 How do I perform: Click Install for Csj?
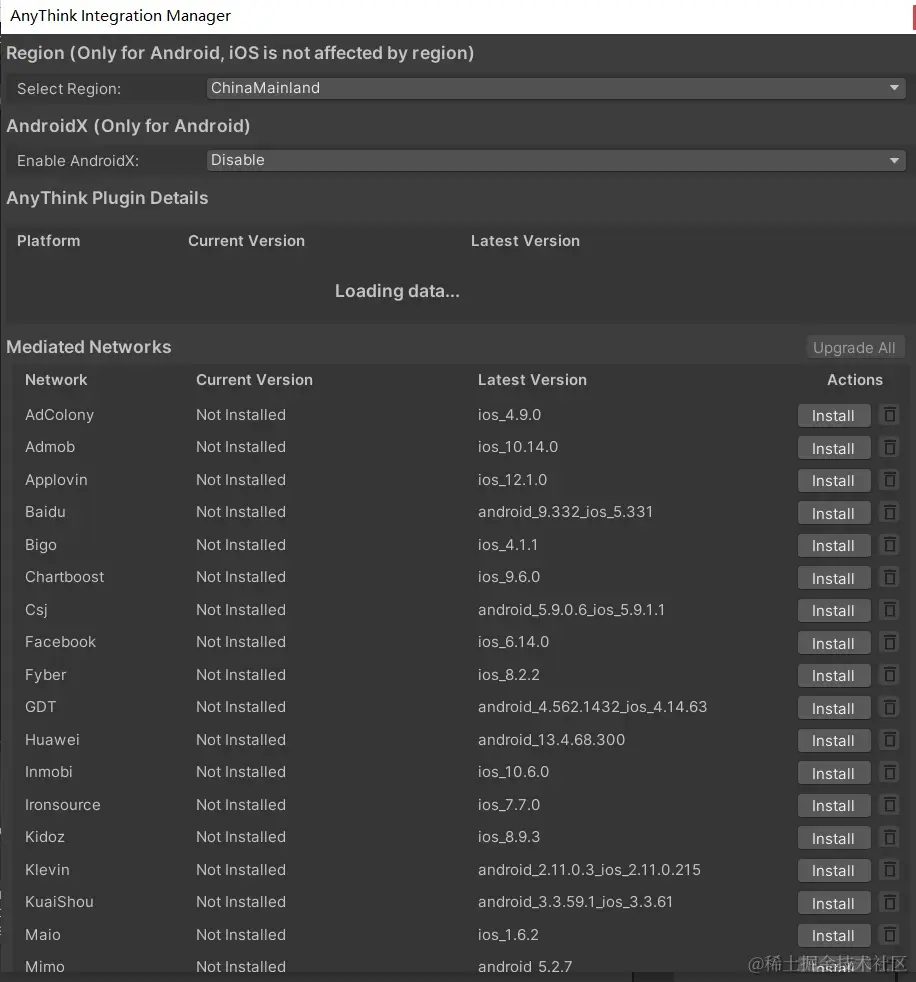coord(833,611)
